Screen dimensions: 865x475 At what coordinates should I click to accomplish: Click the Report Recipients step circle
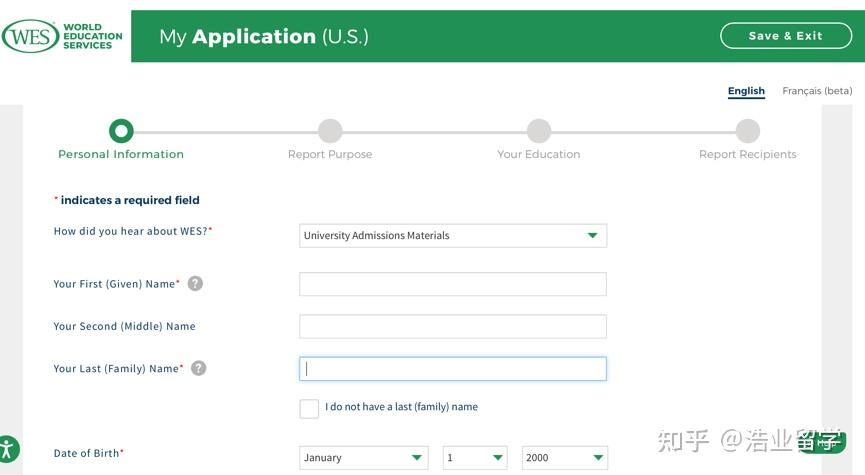point(748,131)
